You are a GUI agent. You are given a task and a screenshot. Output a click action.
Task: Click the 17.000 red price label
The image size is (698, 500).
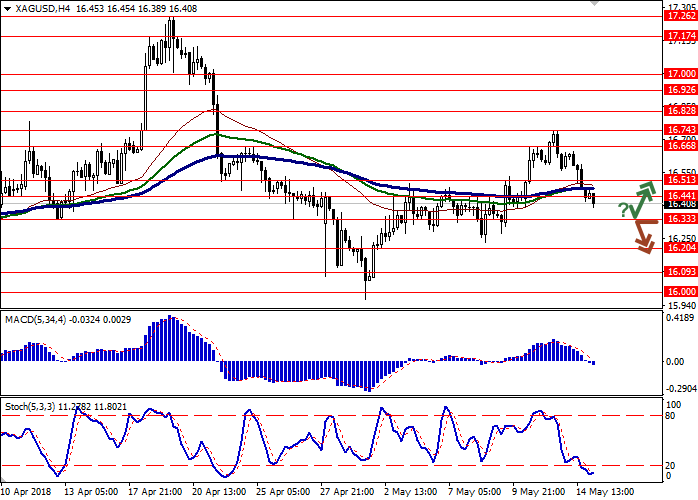point(682,74)
